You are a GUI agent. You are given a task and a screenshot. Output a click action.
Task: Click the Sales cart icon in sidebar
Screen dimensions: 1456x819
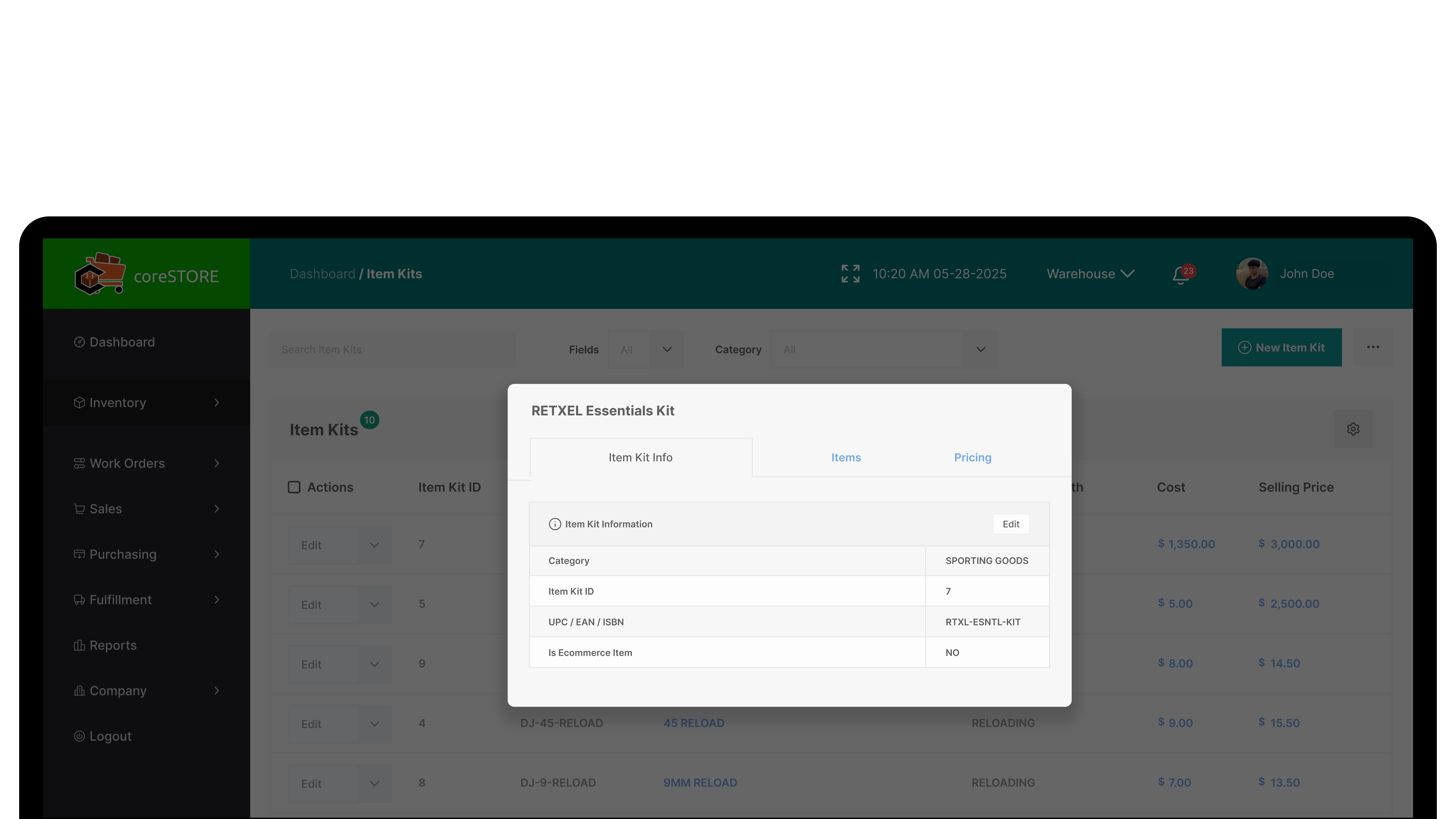[x=79, y=509]
